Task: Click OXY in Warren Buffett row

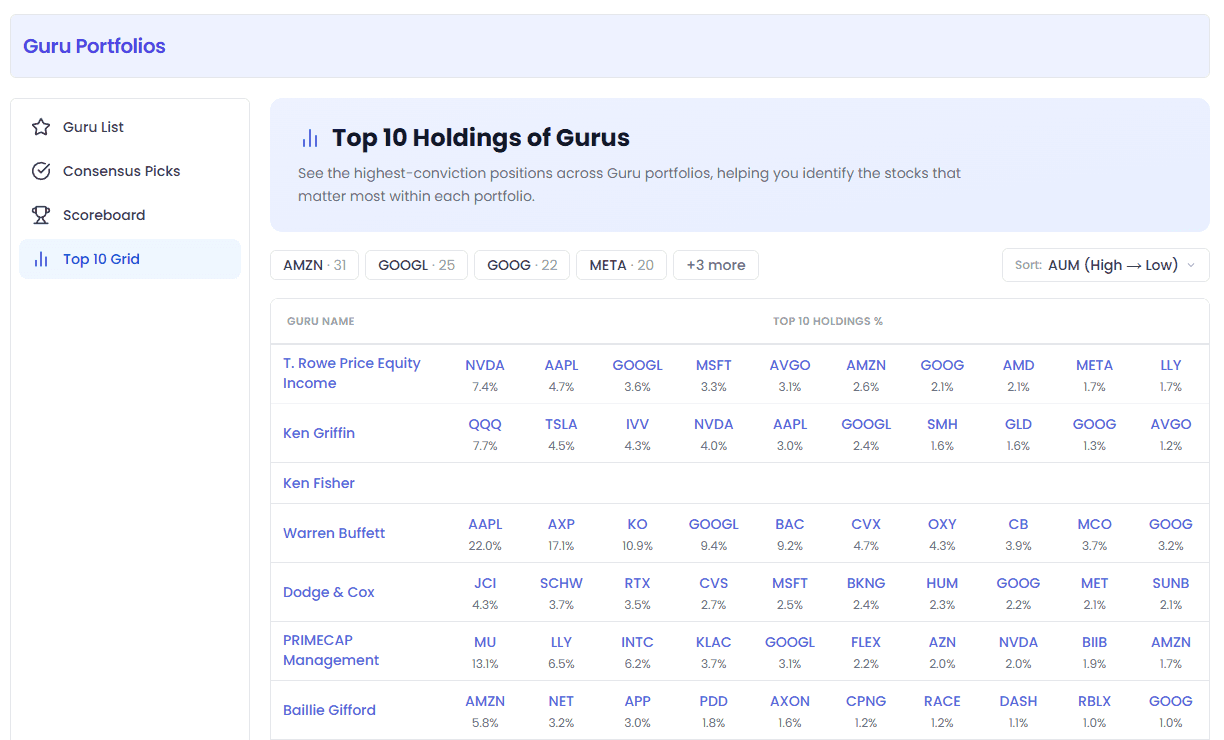Action: pyautogui.click(x=942, y=524)
